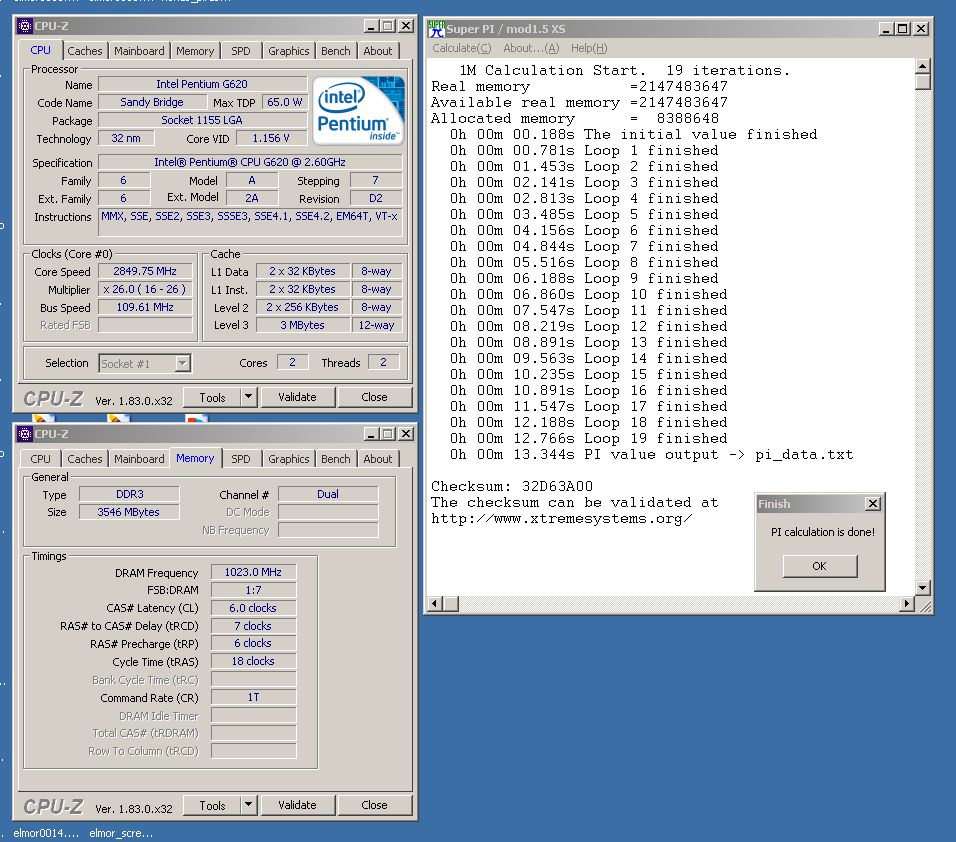956x842 pixels.
Task: Open About tab in top CPU-Z window
Action: pyautogui.click(x=378, y=51)
